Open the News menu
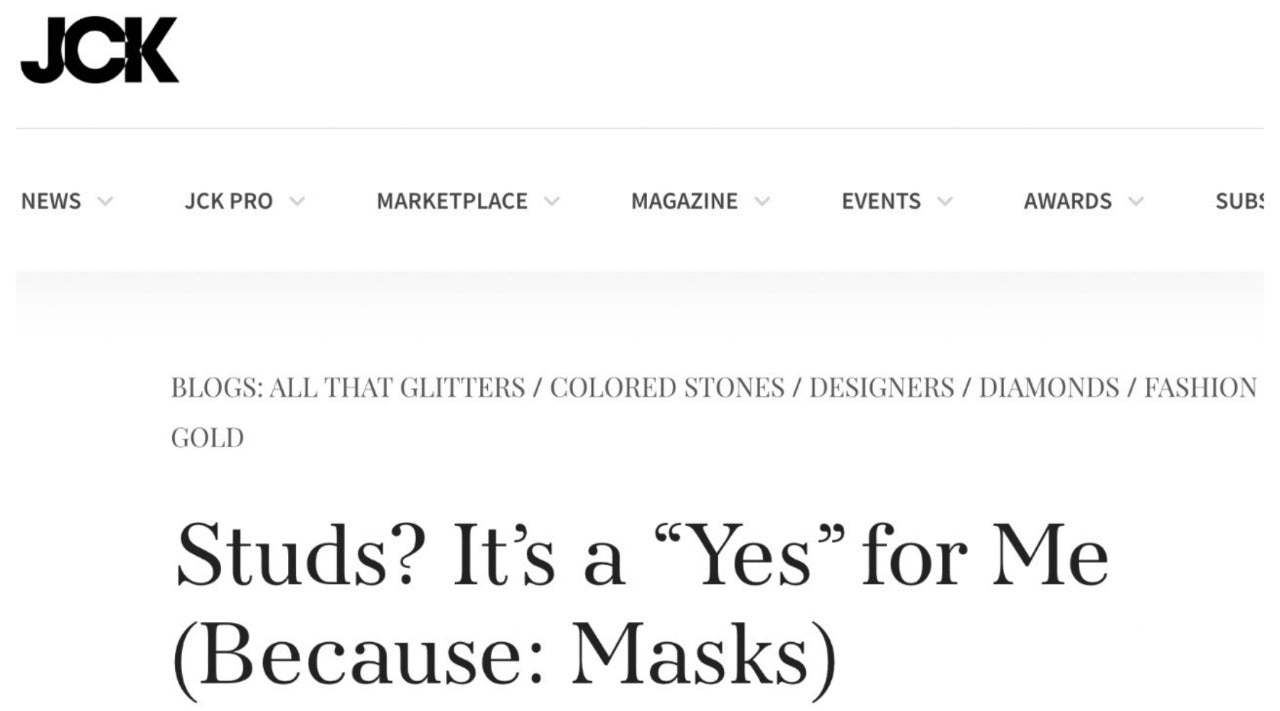 point(51,201)
